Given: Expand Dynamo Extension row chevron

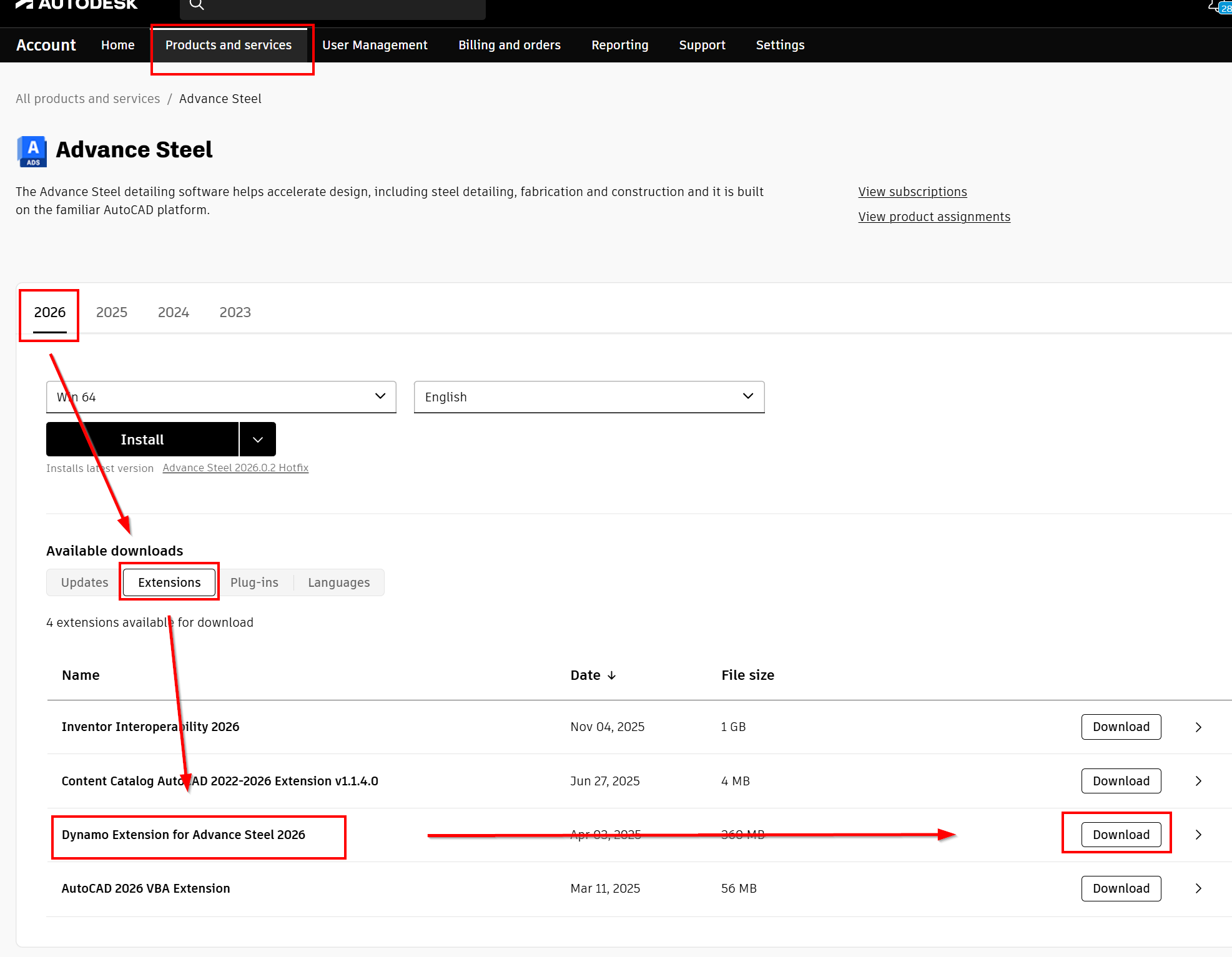Looking at the screenshot, I should [x=1198, y=835].
